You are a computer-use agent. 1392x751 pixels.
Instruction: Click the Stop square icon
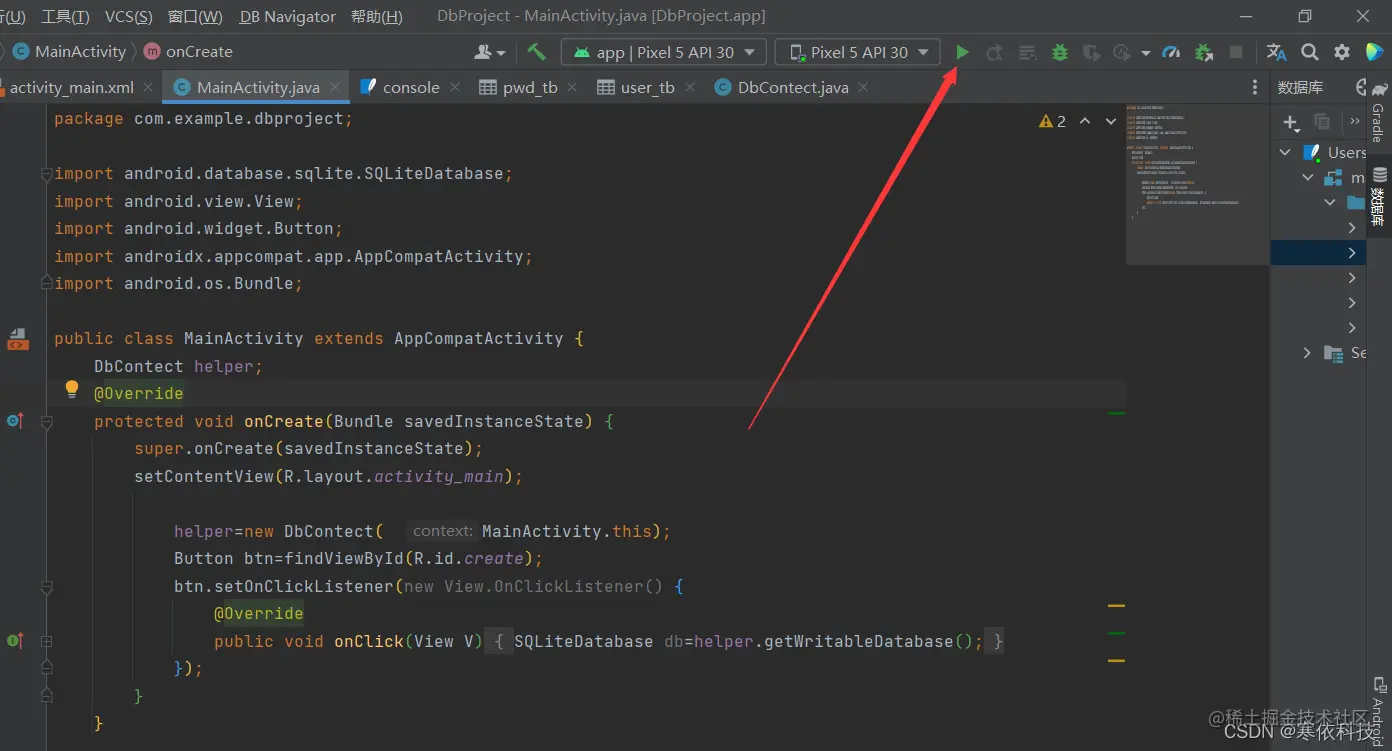1236,52
